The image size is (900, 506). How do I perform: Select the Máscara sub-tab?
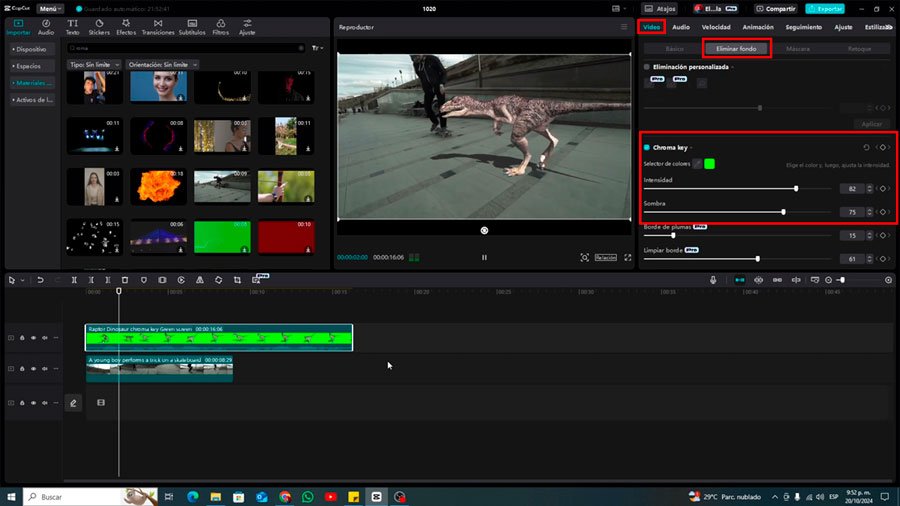point(798,49)
